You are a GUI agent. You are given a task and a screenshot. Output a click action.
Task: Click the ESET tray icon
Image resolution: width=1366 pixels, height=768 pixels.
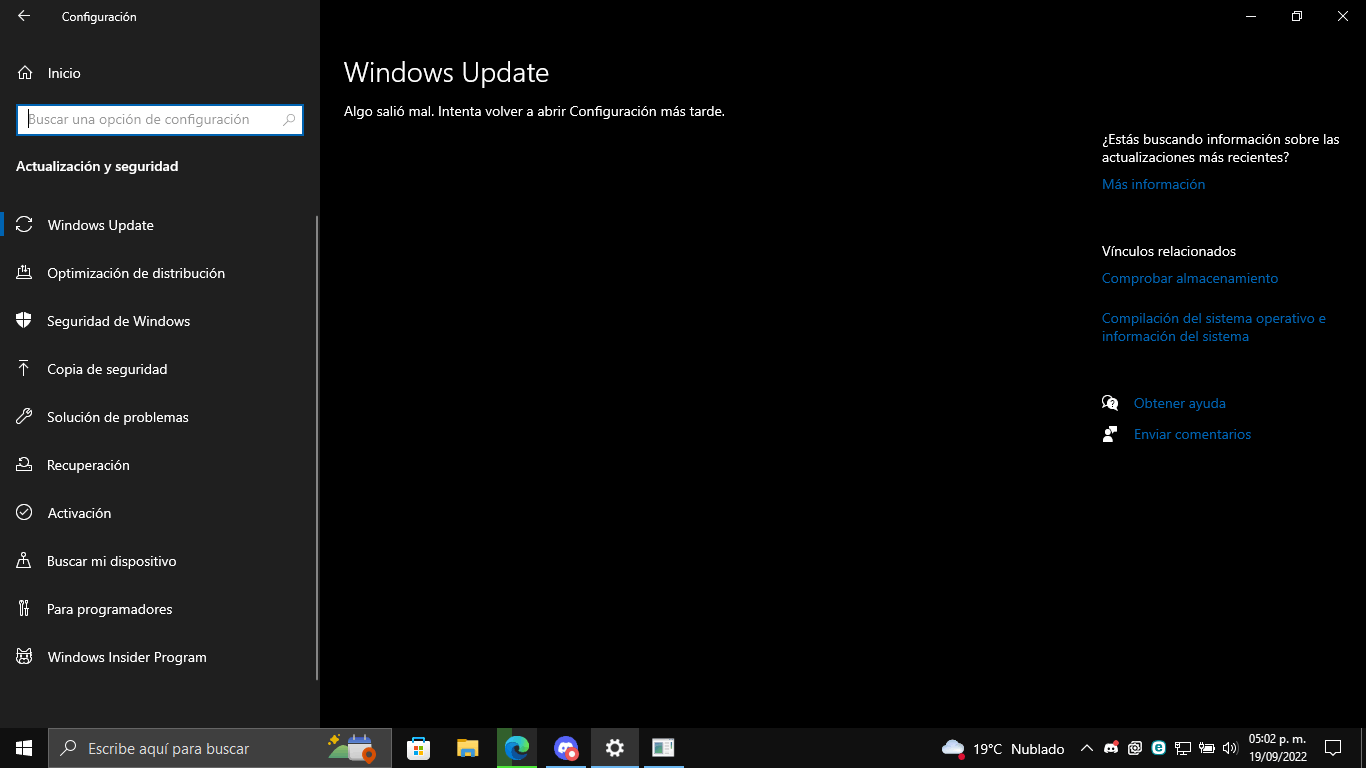pyautogui.click(x=1159, y=748)
